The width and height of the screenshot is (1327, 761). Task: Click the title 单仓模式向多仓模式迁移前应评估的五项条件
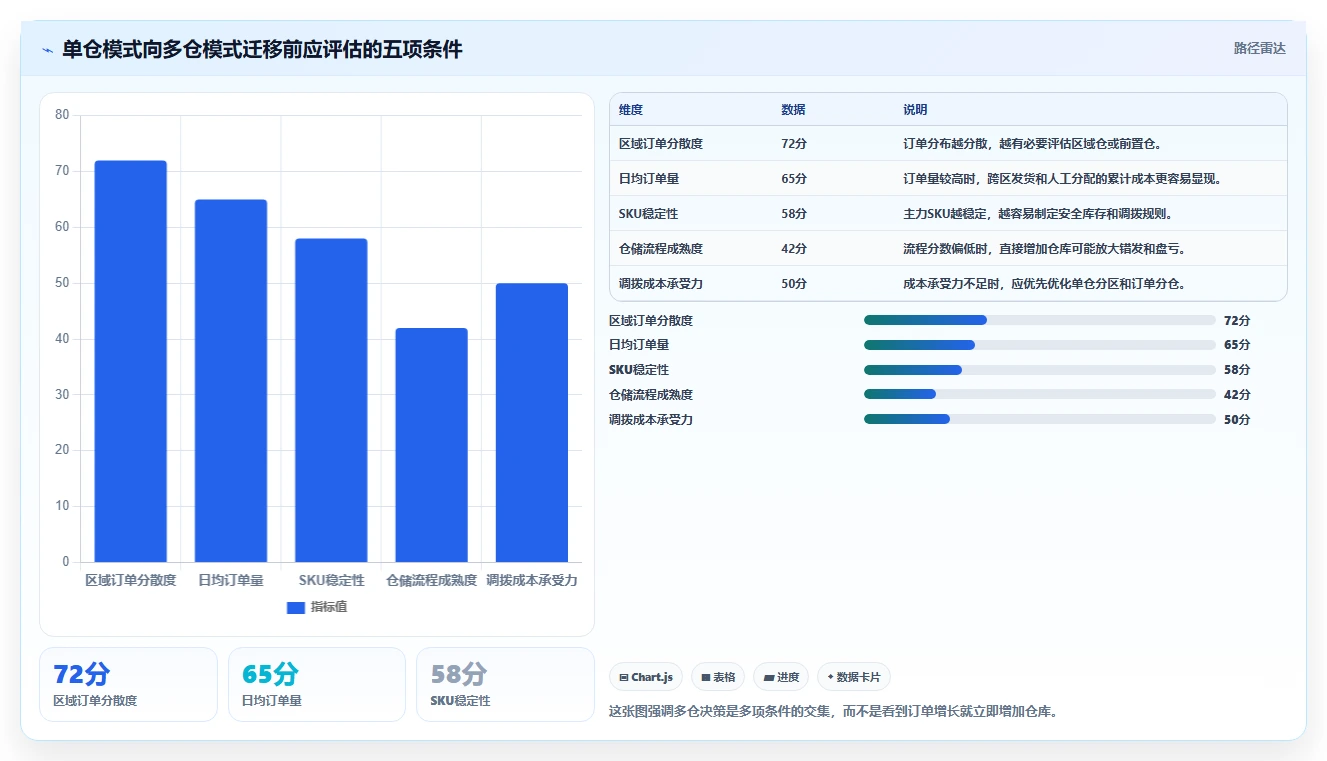[262, 50]
